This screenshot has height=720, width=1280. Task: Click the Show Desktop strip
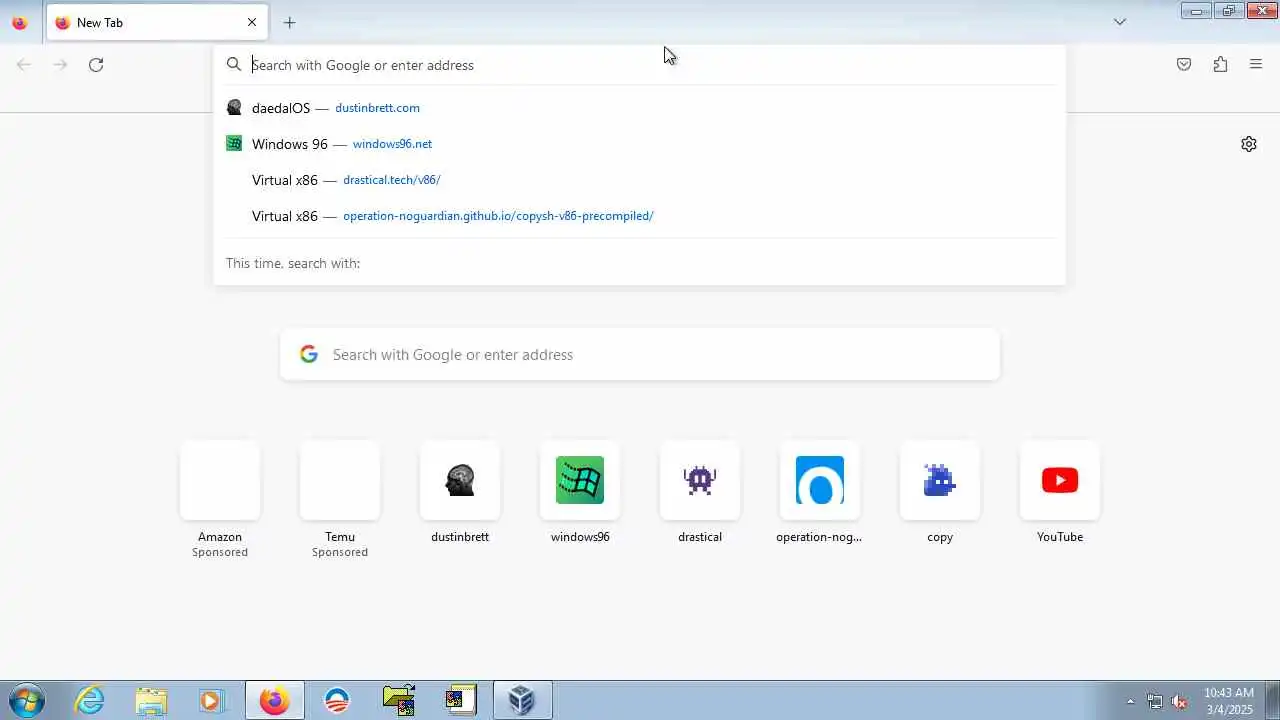(1272, 700)
